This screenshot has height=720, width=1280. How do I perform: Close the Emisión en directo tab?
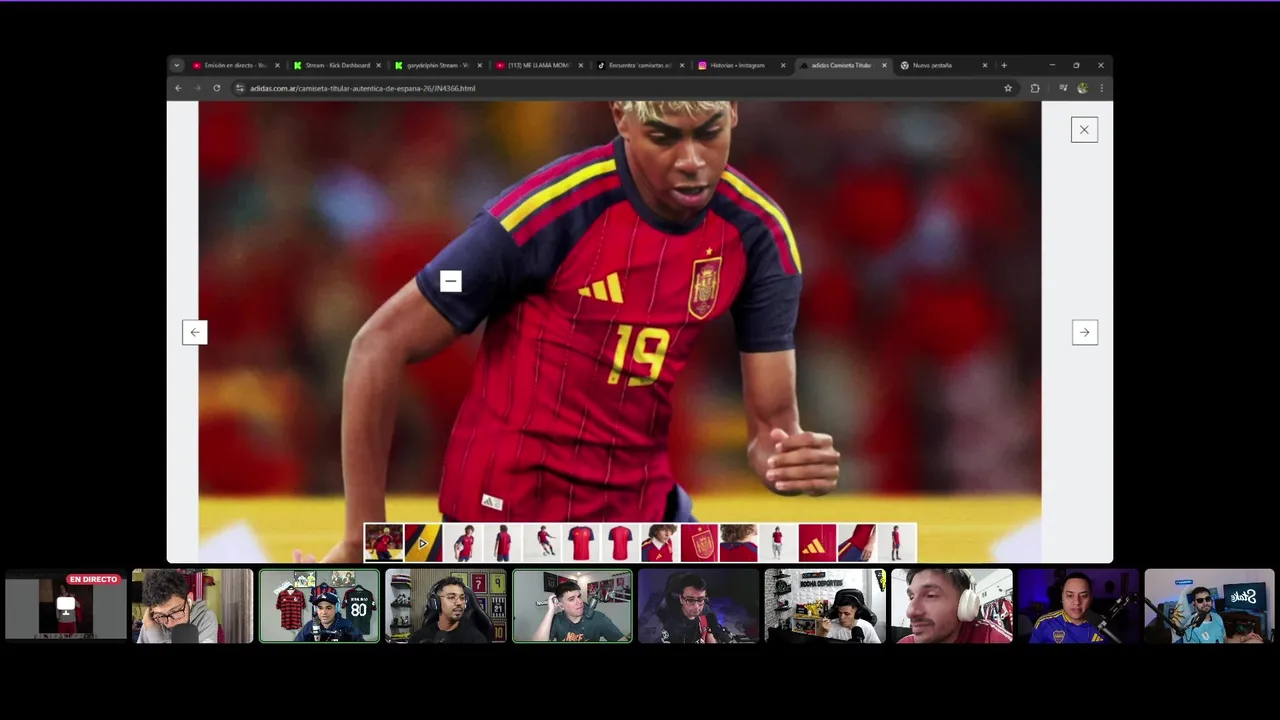[x=277, y=65]
